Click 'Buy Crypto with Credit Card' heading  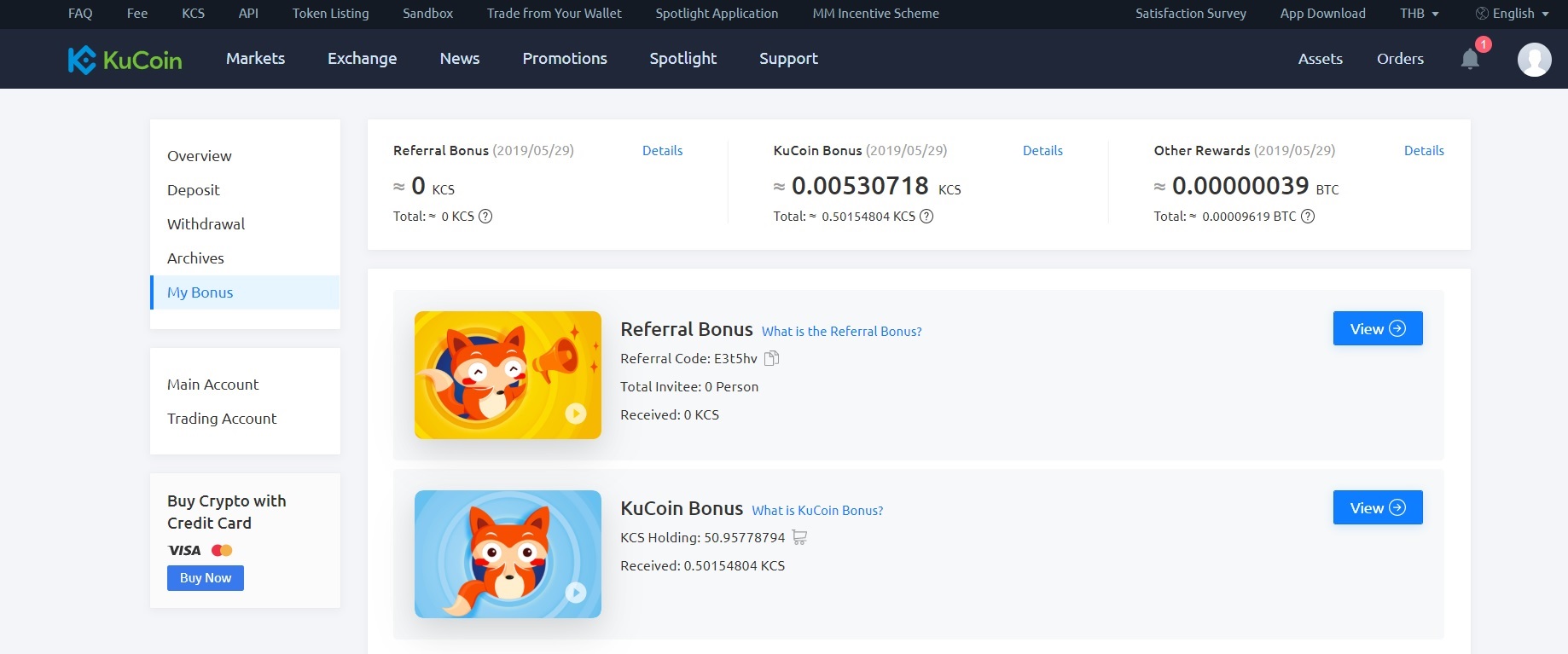click(x=227, y=512)
